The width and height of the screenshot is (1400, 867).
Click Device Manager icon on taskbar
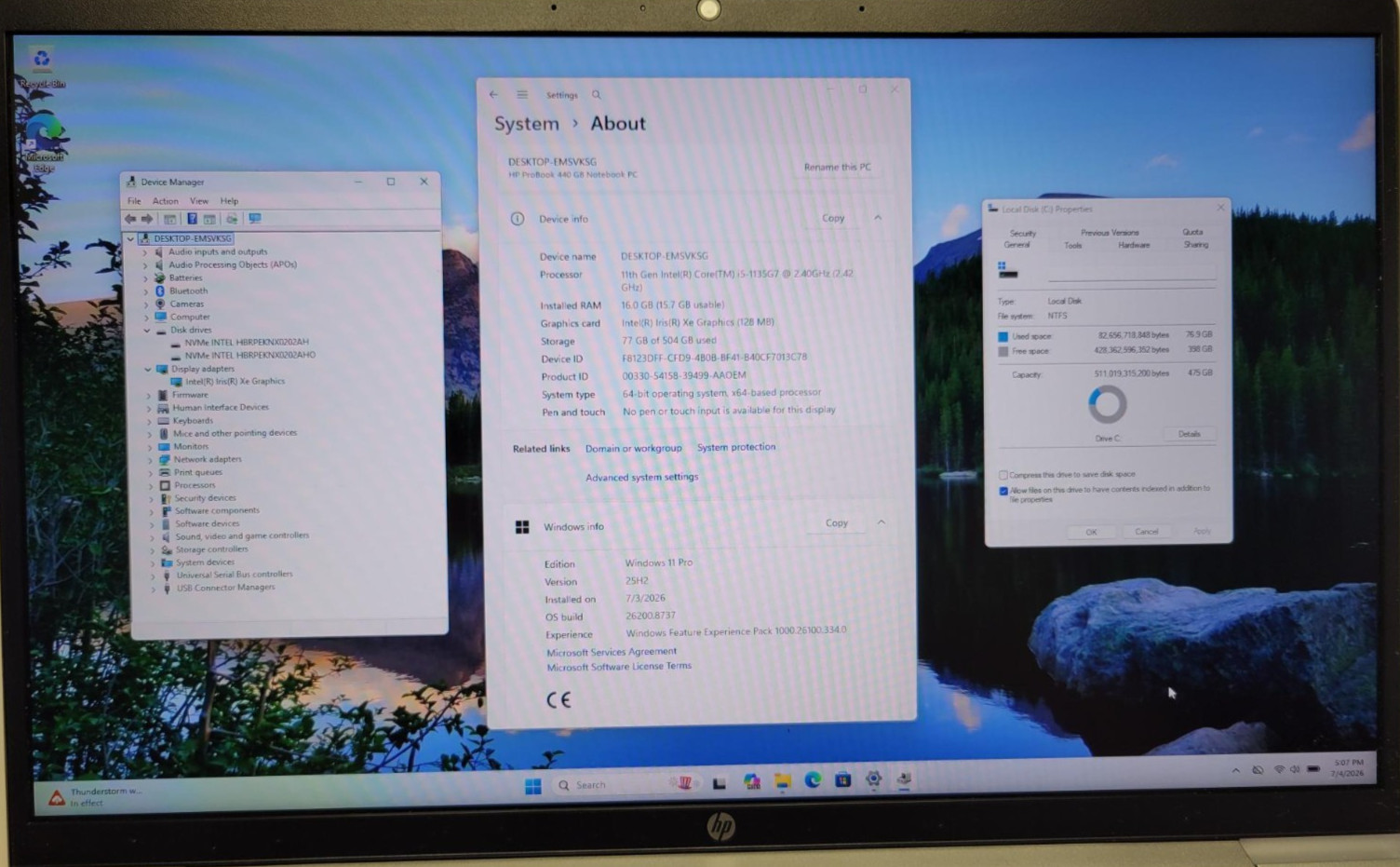[904, 779]
